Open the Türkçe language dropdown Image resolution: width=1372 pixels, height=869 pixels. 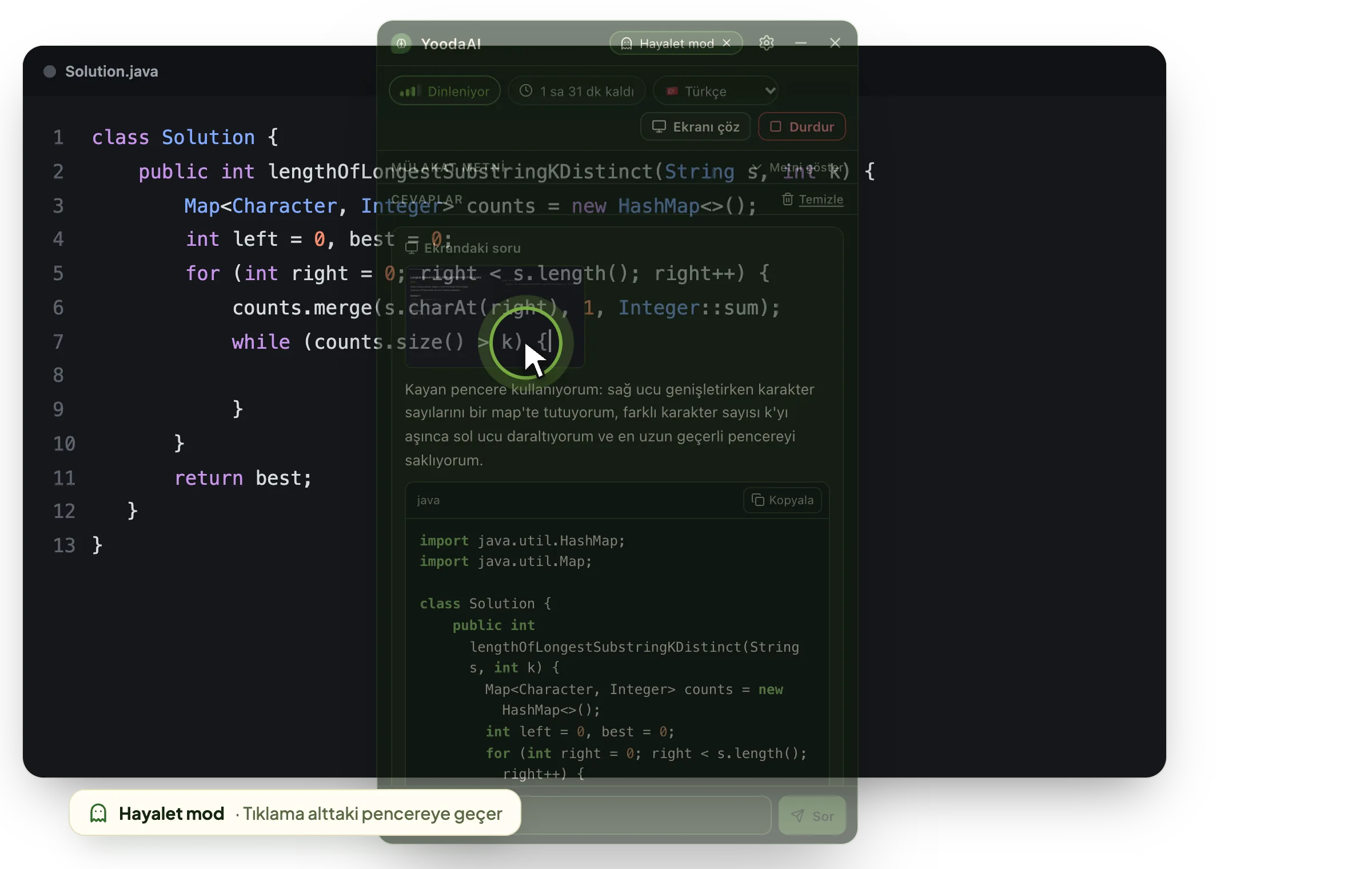click(715, 91)
